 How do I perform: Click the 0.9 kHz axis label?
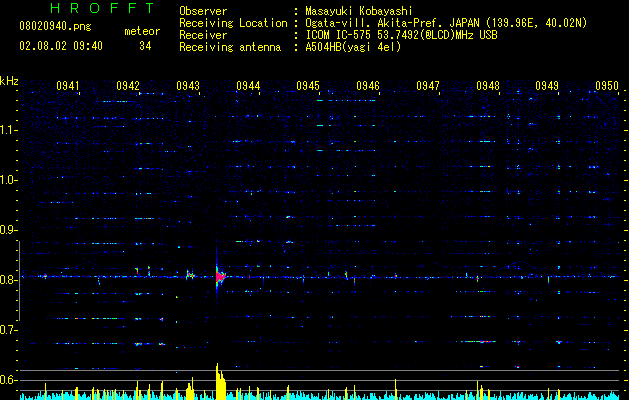tap(8, 230)
